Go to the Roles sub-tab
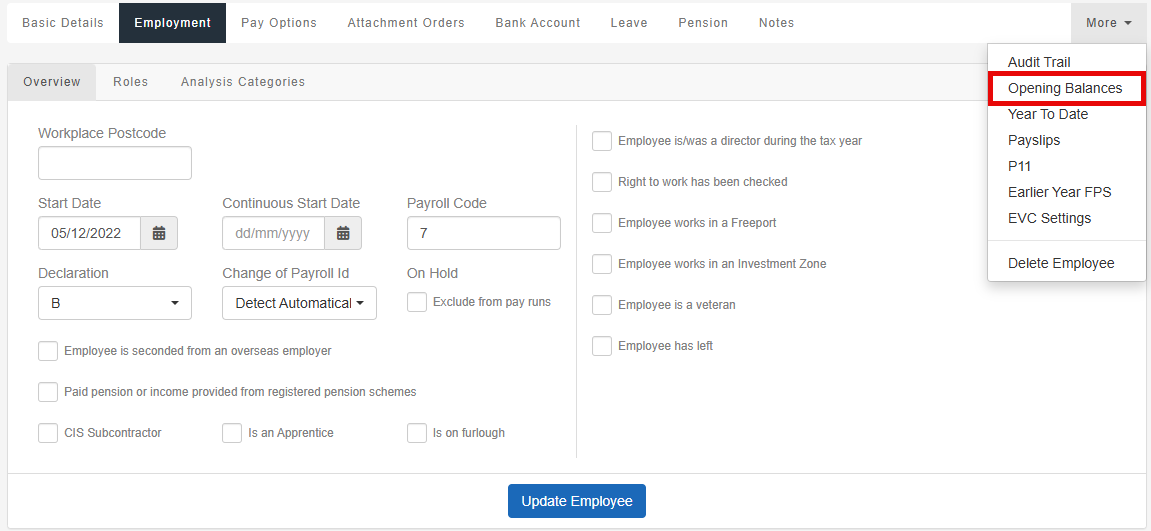This screenshot has height=531, width=1151. tap(131, 82)
